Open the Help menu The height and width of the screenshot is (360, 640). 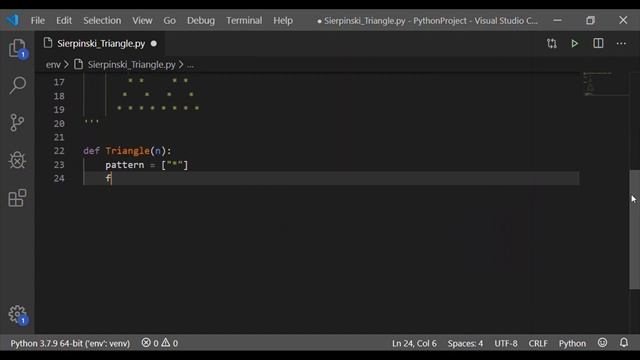(x=283, y=20)
